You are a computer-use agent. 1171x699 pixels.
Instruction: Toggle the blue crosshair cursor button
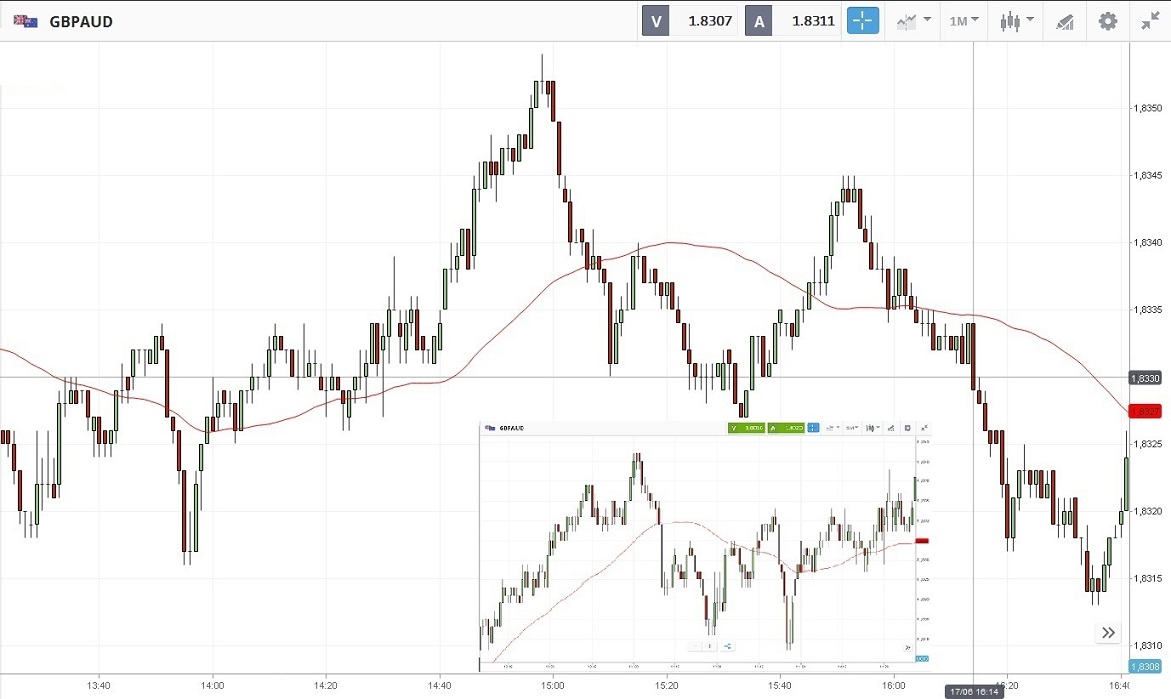click(862, 21)
